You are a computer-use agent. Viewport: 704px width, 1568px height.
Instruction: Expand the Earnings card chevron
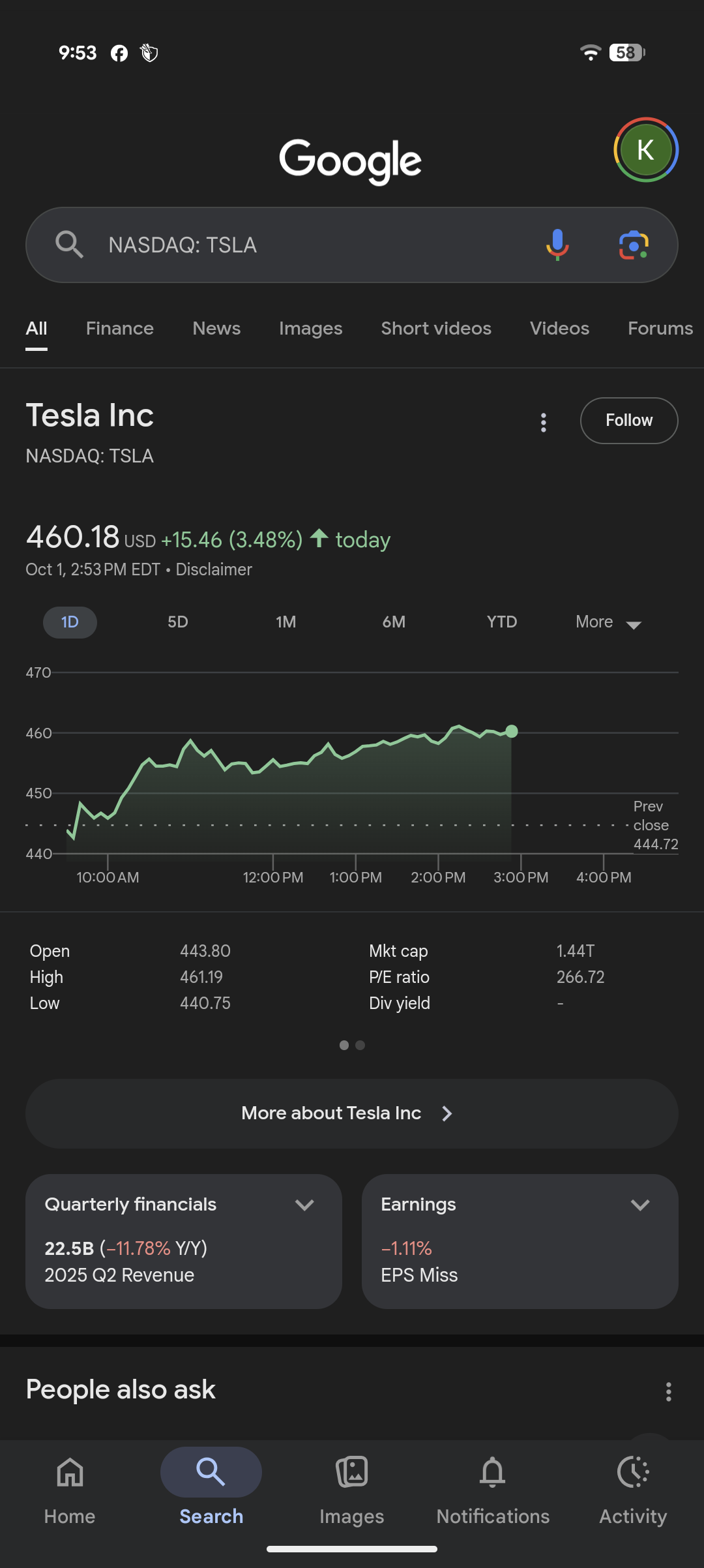click(x=640, y=1205)
